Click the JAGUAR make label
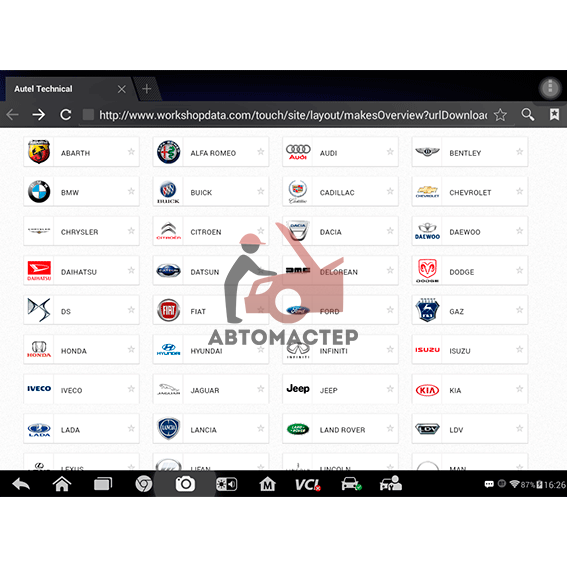The height and width of the screenshot is (567, 567). (x=205, y=391)
